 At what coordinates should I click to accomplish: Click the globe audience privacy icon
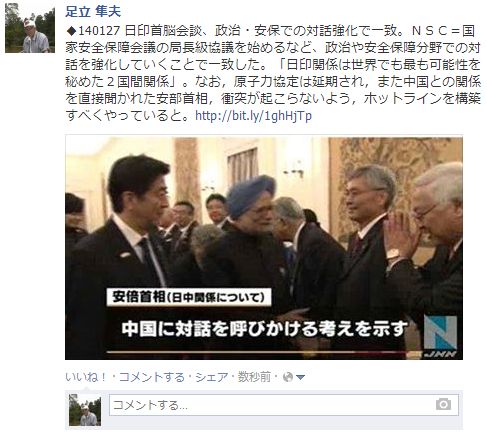click(x=288, y=377)
